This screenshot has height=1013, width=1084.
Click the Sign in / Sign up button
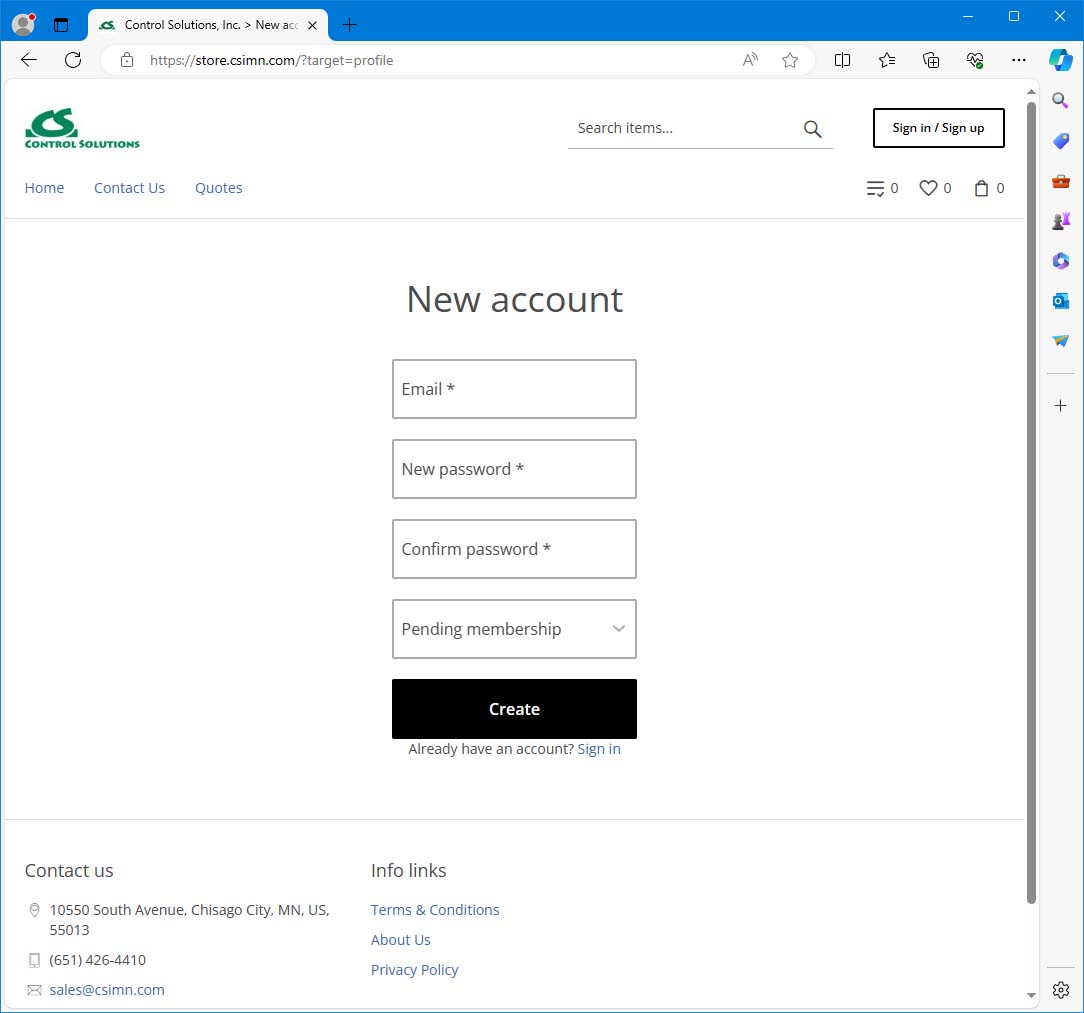938,128
